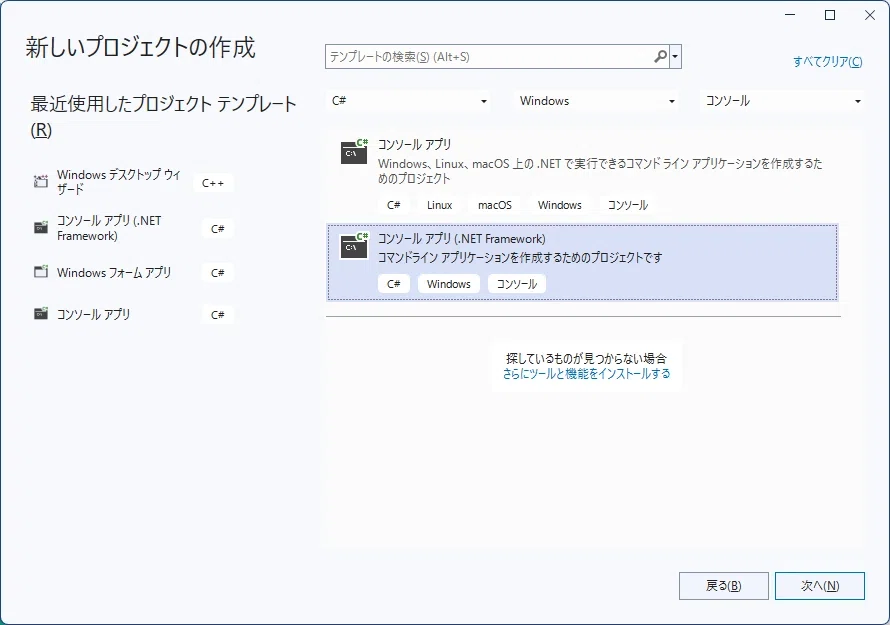Click the 次へ(N) button
Viewport: 890px width, 625px height.
(x=820, y=586)
